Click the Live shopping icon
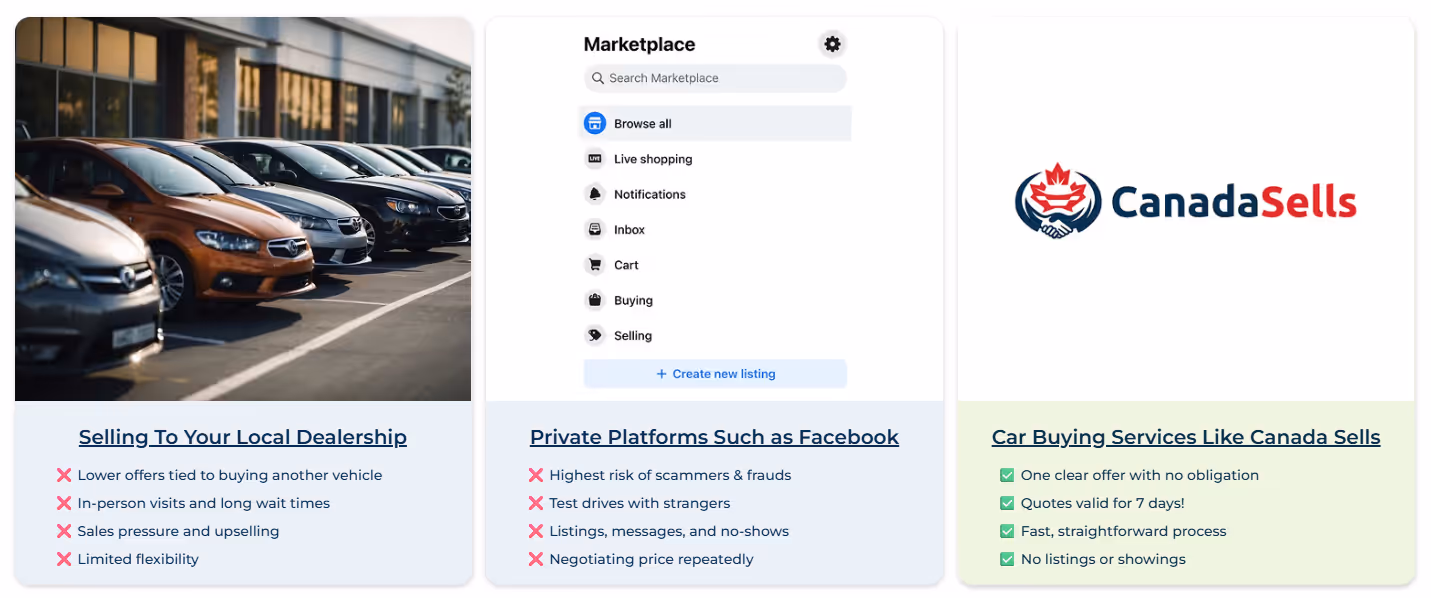 (595, 159)
